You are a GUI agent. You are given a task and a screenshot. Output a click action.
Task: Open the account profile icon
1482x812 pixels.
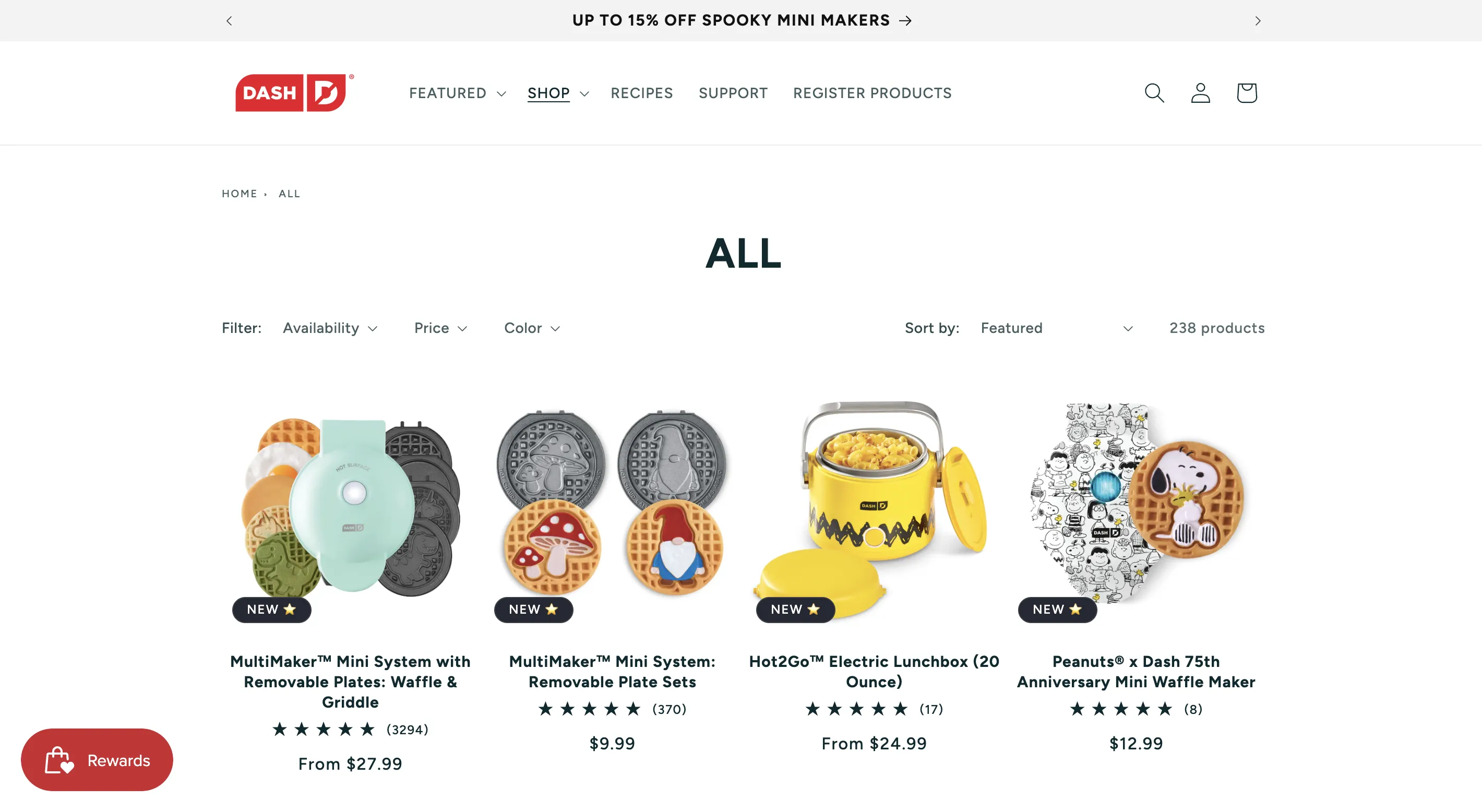pos(1200,93)
